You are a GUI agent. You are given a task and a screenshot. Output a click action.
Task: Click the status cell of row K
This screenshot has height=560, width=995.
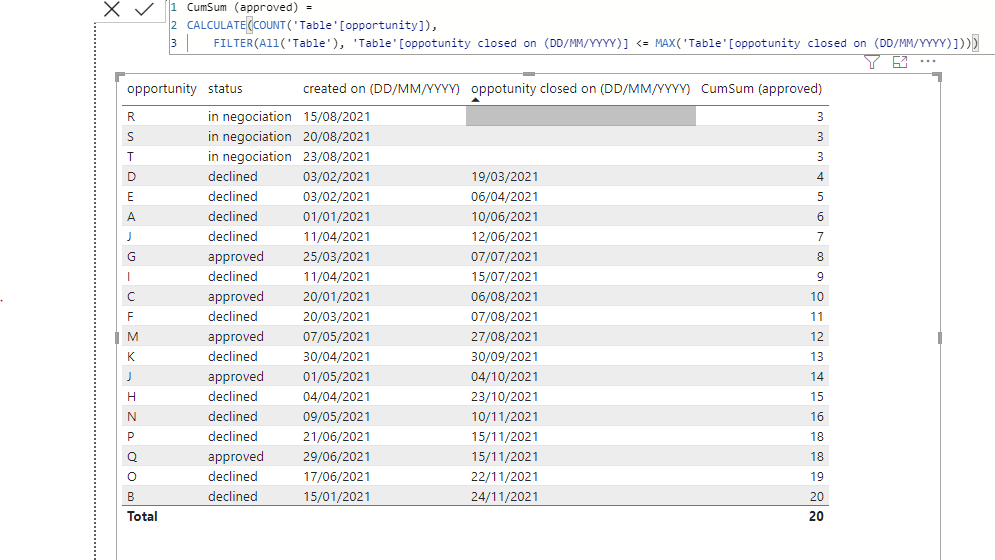[233, 357]
